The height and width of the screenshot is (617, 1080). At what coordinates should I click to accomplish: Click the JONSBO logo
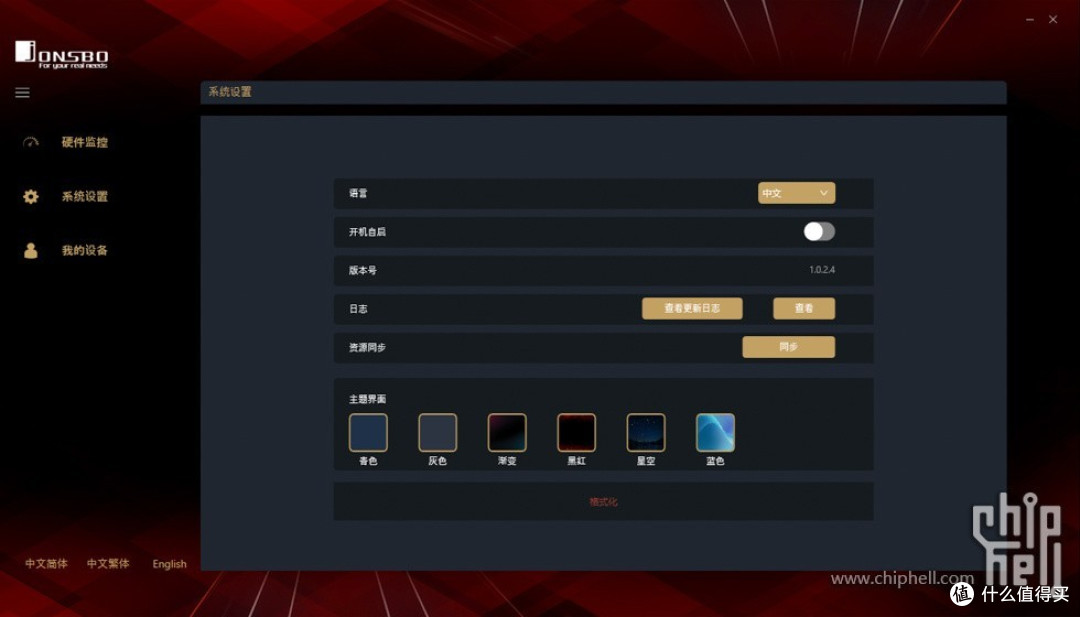click(x=61, y=54)
